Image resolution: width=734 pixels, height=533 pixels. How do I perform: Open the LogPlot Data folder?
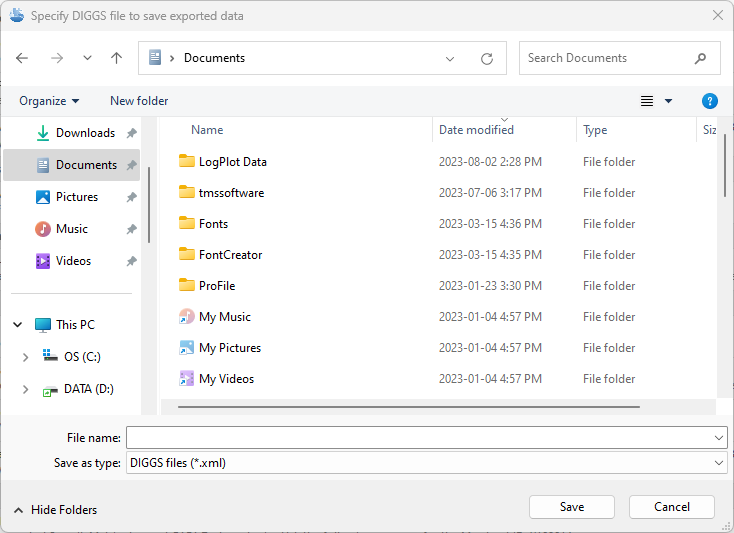[232, 162]
